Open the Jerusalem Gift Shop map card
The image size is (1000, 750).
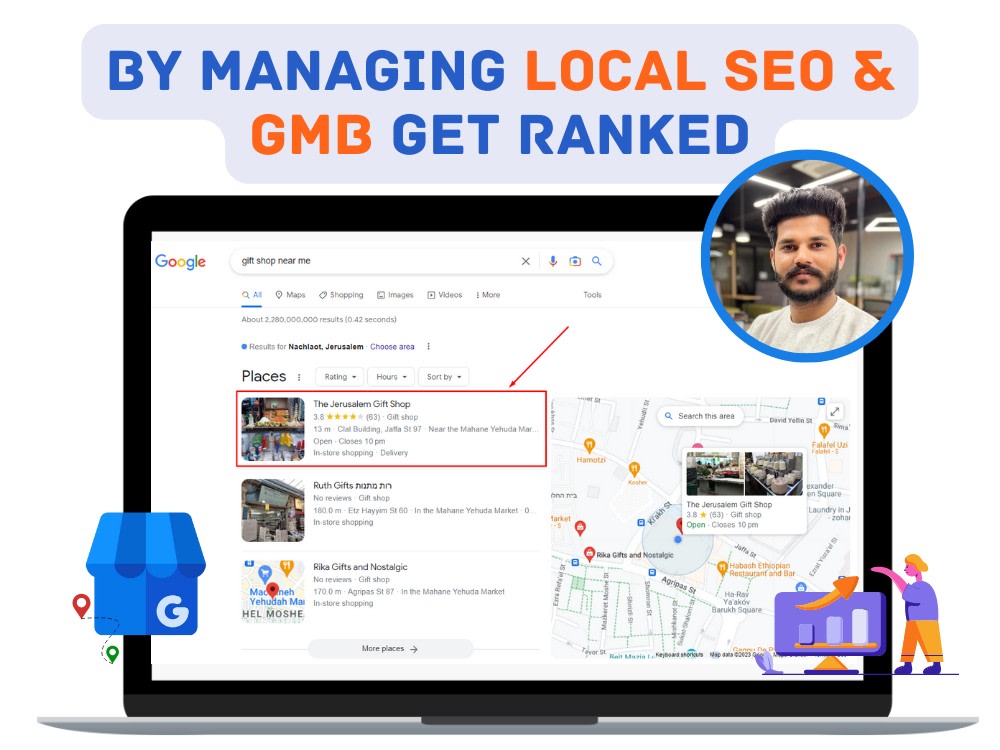745,491
